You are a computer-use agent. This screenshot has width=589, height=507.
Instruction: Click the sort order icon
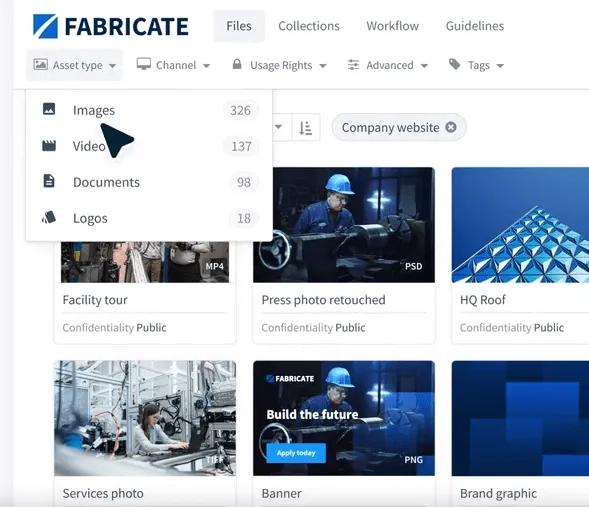point(305,128)
